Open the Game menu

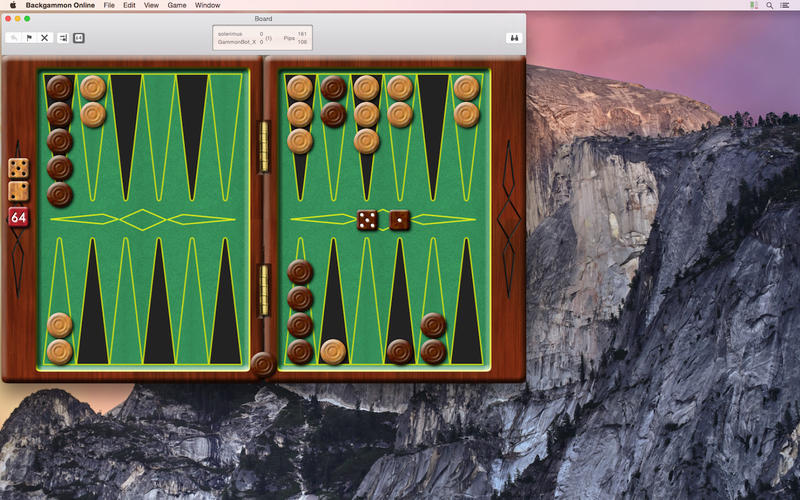pyautogui.click(x=176, y=5)
